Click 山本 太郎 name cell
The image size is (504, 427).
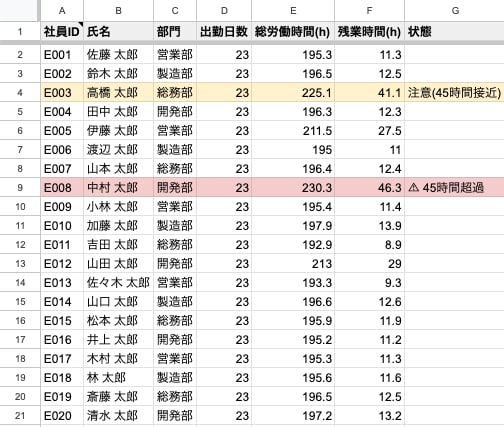[x=118, y=168]
